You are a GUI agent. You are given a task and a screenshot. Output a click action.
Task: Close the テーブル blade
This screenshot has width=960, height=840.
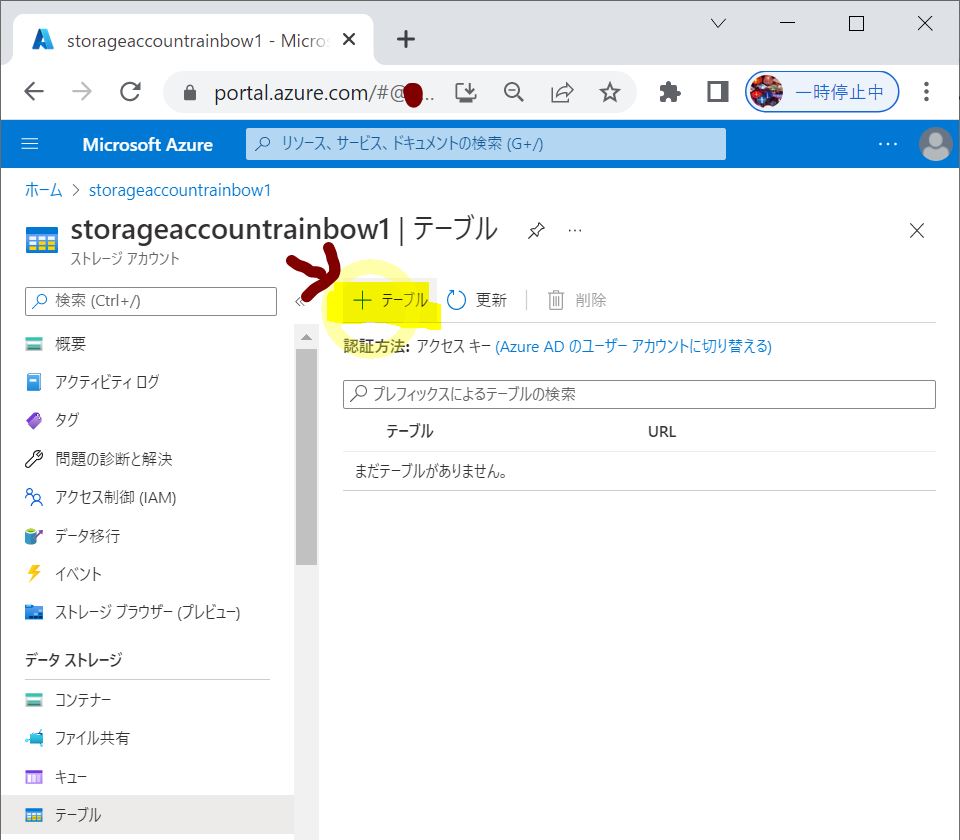pos(917,231)
